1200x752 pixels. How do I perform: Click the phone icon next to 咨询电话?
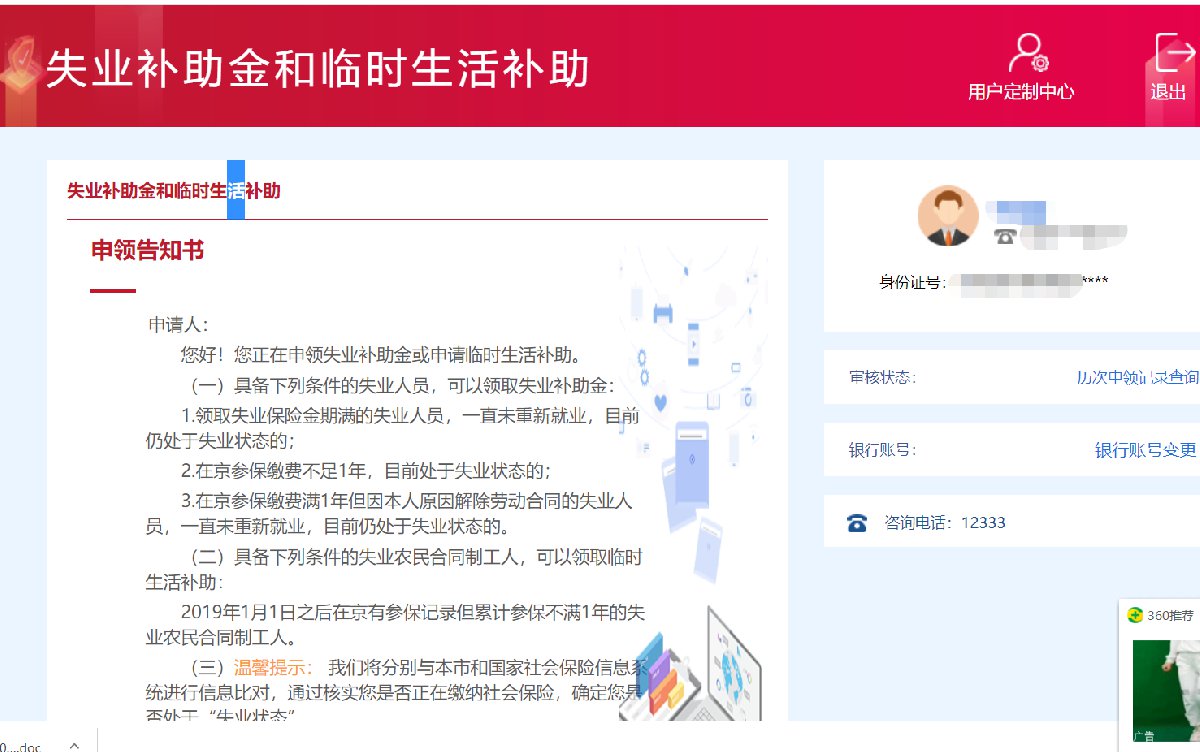pos(857,523)
